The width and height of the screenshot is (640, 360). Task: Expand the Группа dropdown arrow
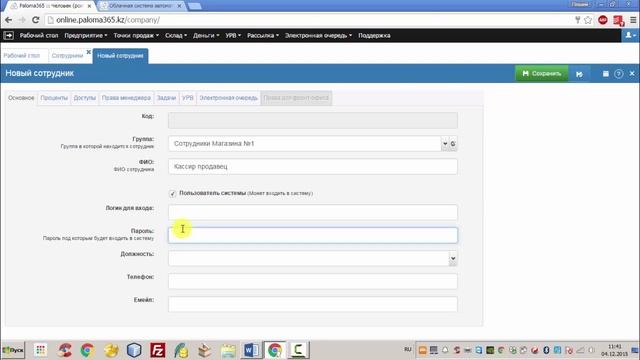[x=445, y=144]
